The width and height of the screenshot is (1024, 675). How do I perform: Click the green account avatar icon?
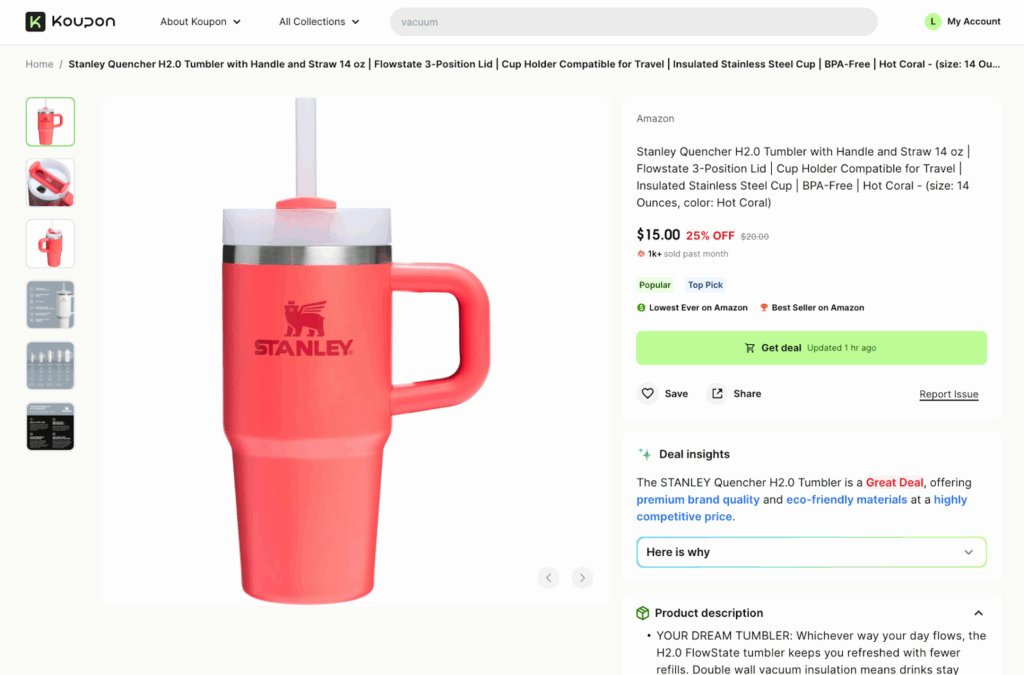click(x=933, y=22)
